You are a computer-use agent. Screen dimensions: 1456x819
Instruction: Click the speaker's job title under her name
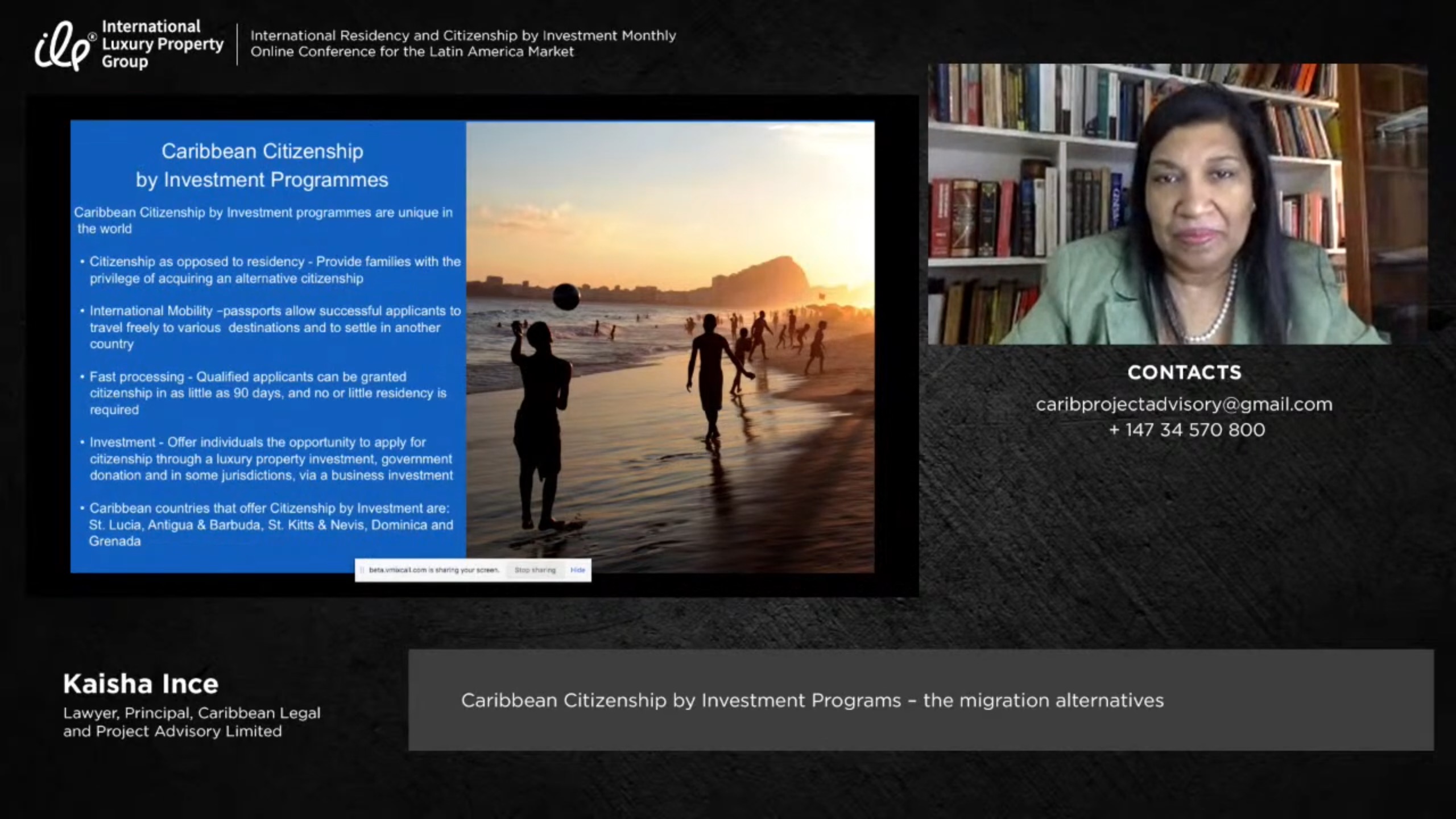pyautogui.click(x=192, y=722)
